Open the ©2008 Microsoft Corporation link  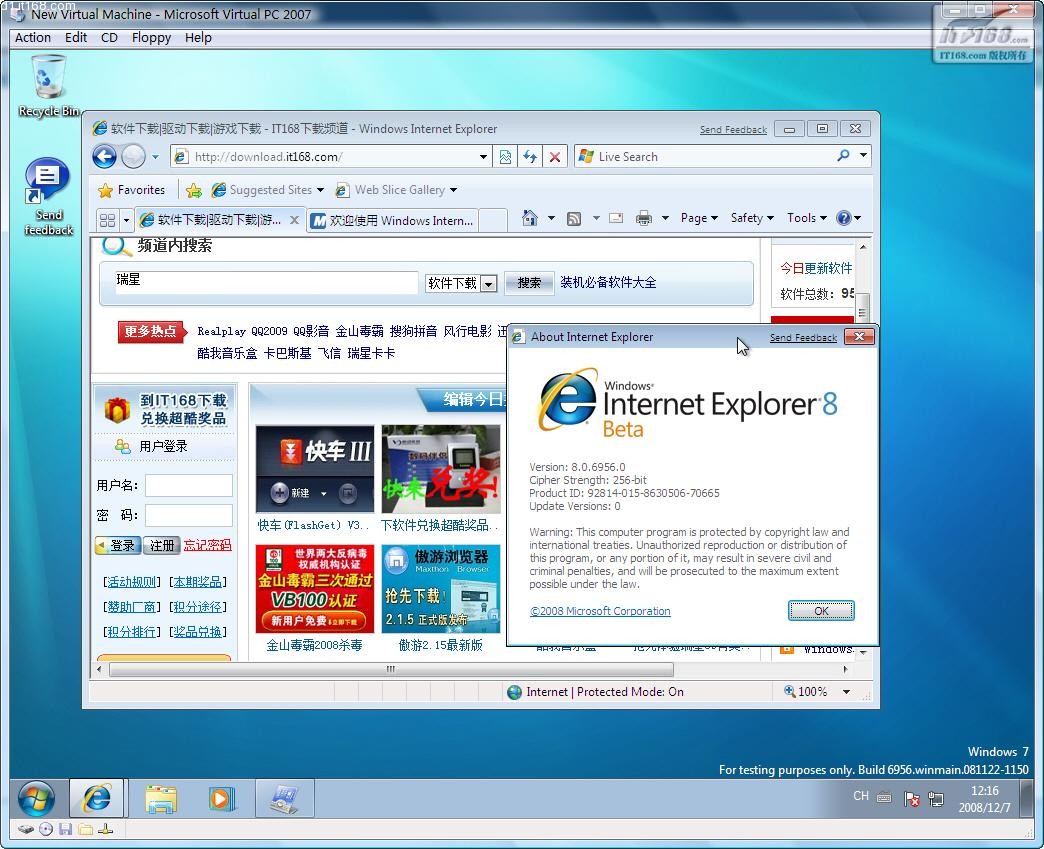click(x=600, y=611)
